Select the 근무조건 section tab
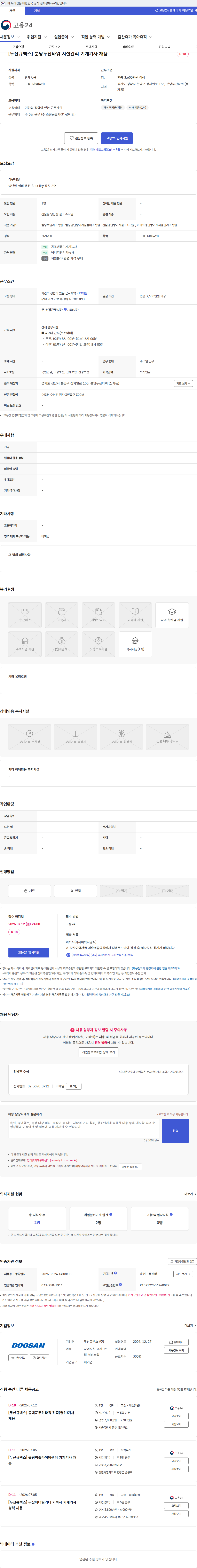This screenshot has width=197, height=1568. pos(55,47)
